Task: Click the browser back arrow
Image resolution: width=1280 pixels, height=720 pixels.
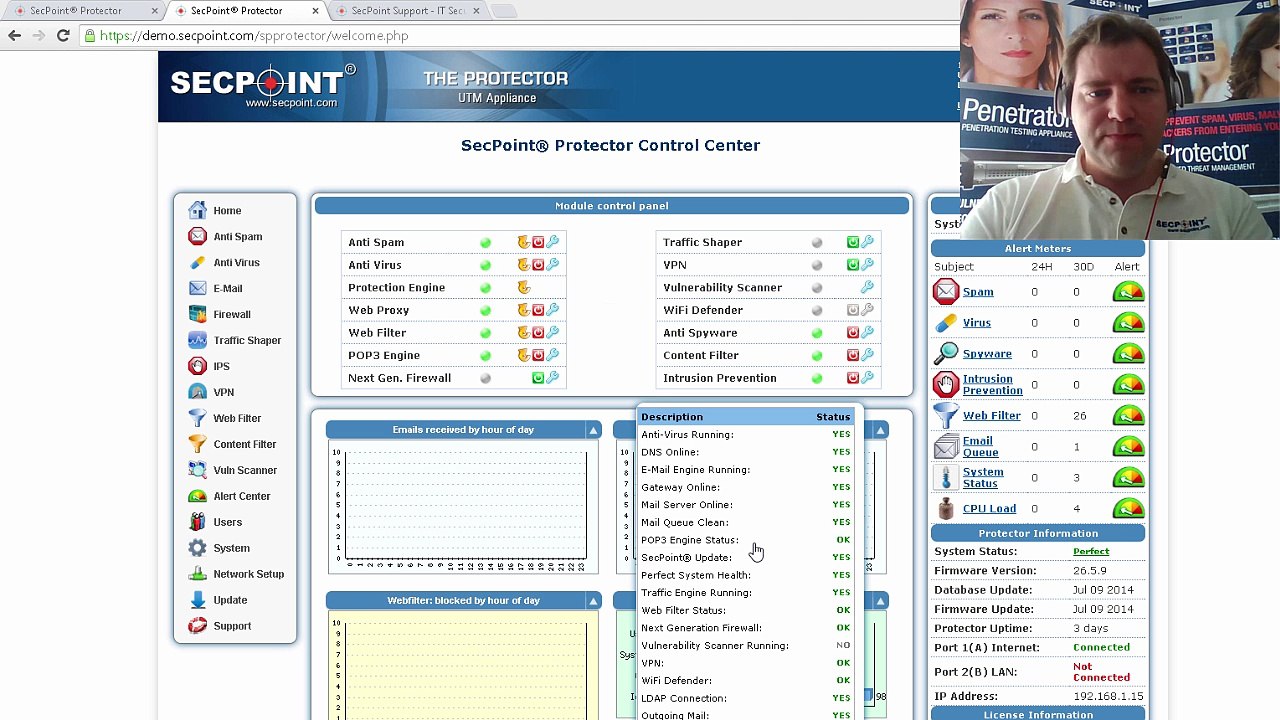Action: coord(14,36)
